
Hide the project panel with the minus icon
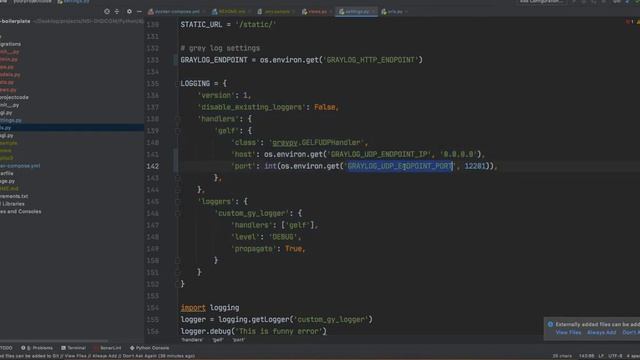(x=139, y=11)
